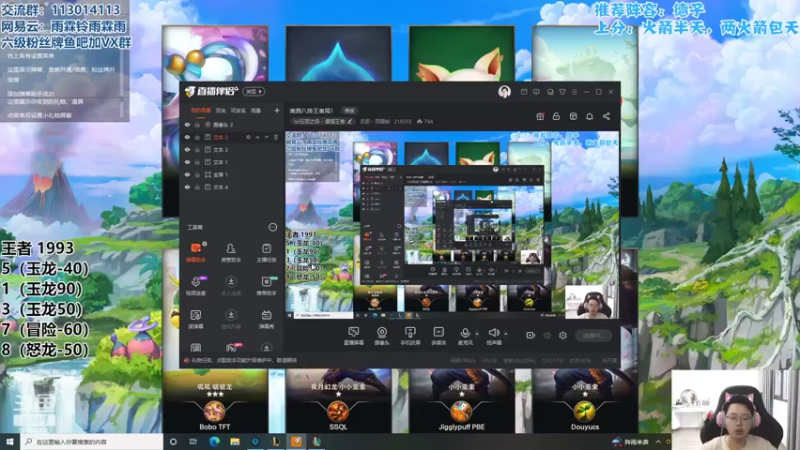Open settings gear on 文本 2 layer
Image resolution: width=800 pixels, height=450 pixels.
click(x=248, y=137)
